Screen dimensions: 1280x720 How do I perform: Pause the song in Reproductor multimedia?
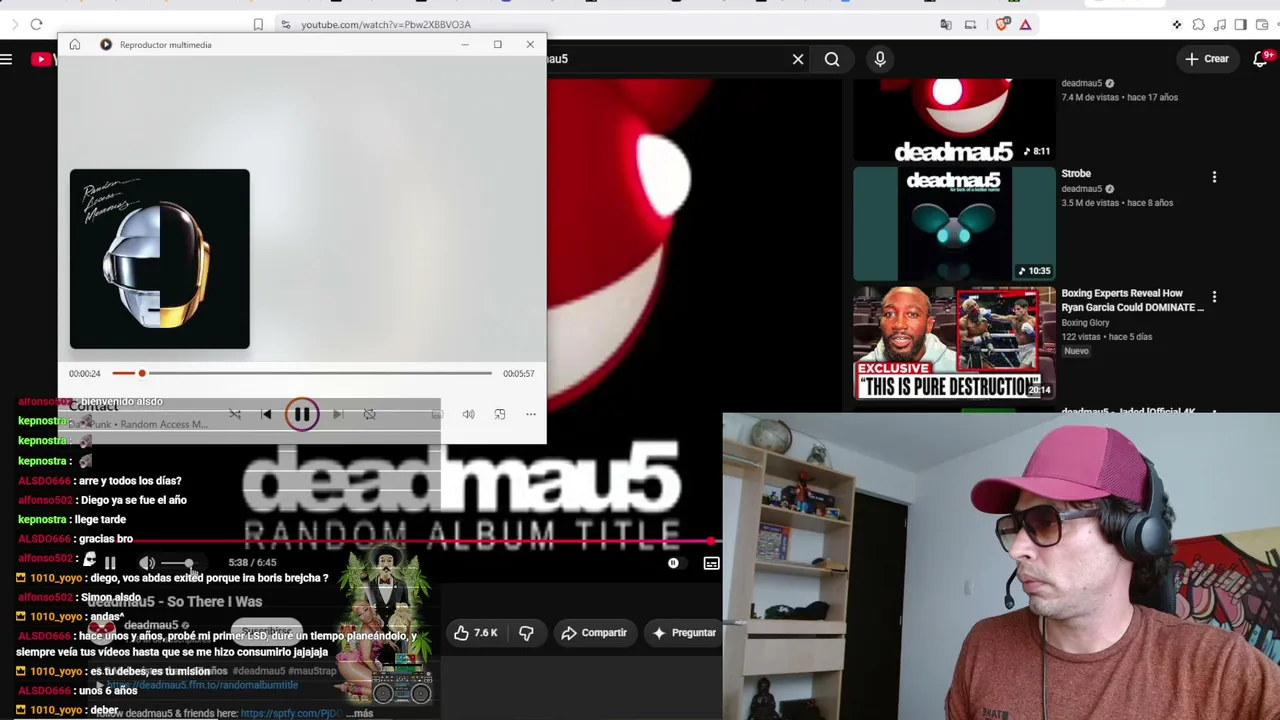(302, 414)
